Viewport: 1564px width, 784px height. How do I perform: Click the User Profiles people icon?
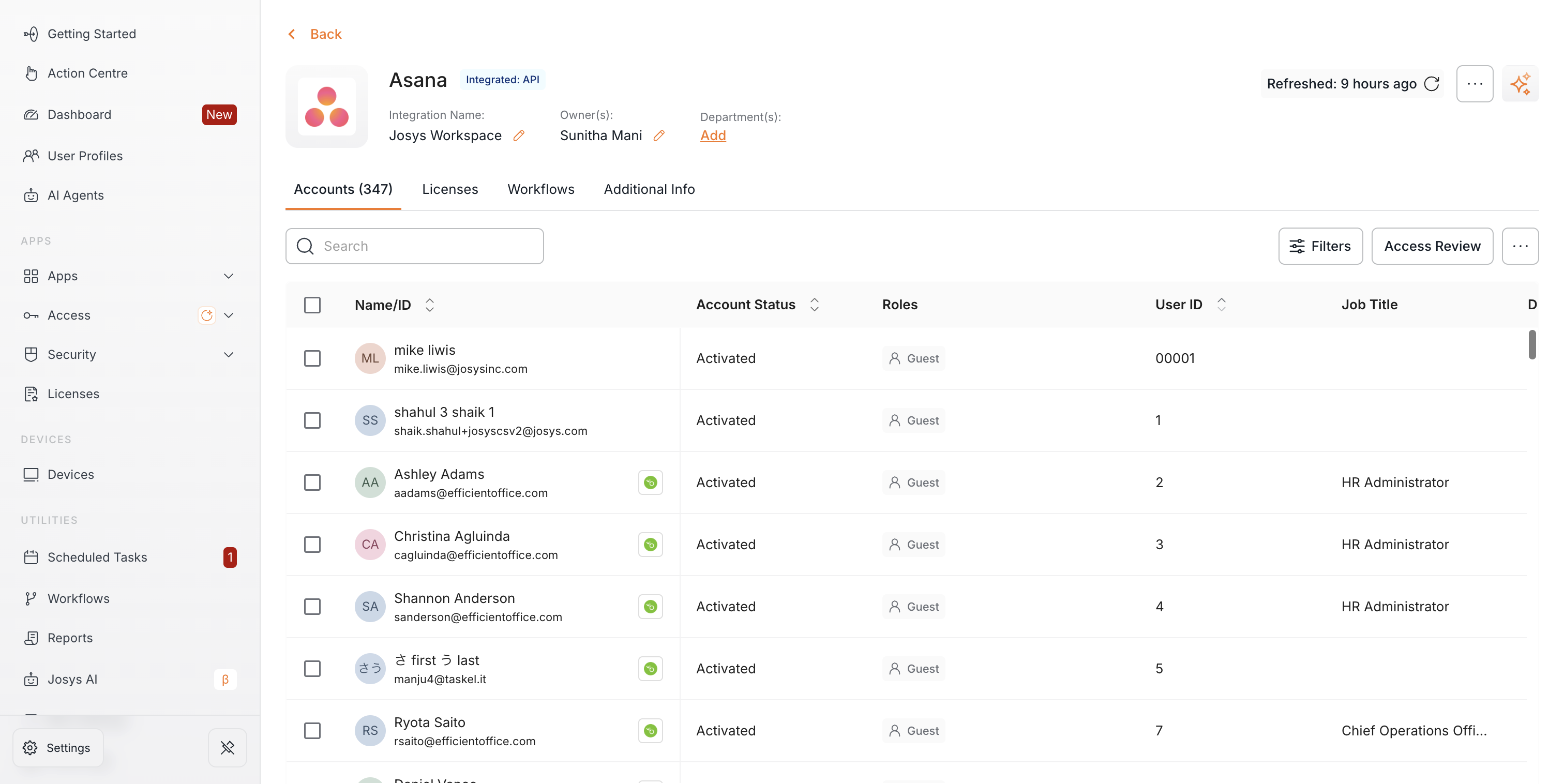[31, 156]
